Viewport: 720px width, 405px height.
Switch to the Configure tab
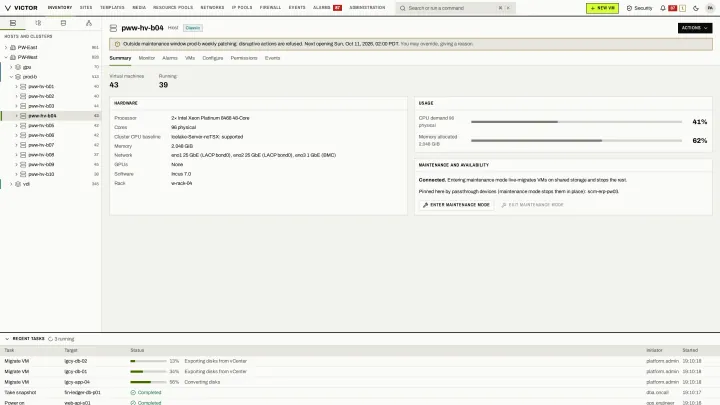click(x=213, y=58)
